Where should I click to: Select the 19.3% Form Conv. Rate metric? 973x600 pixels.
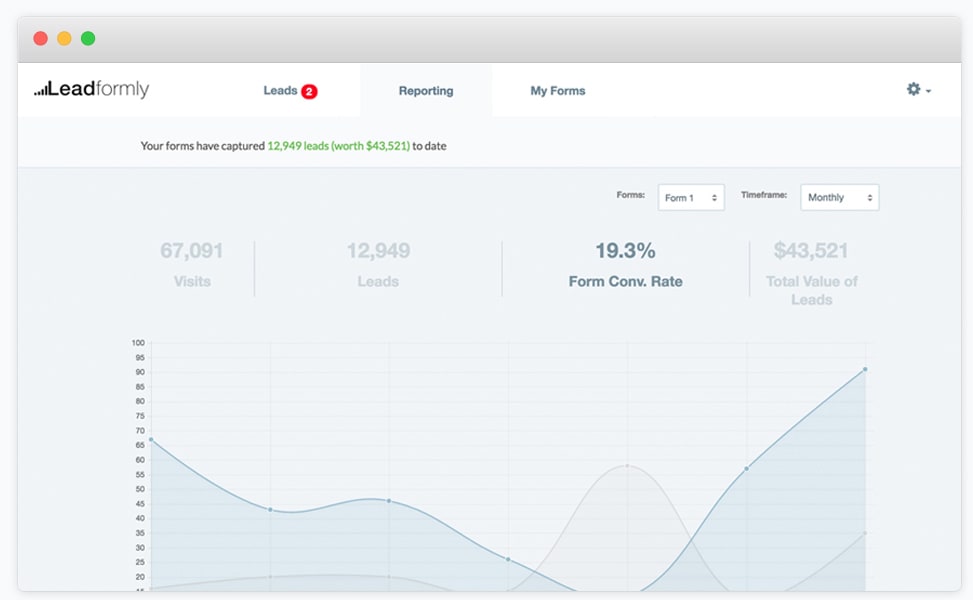click(x=626, y=265)
